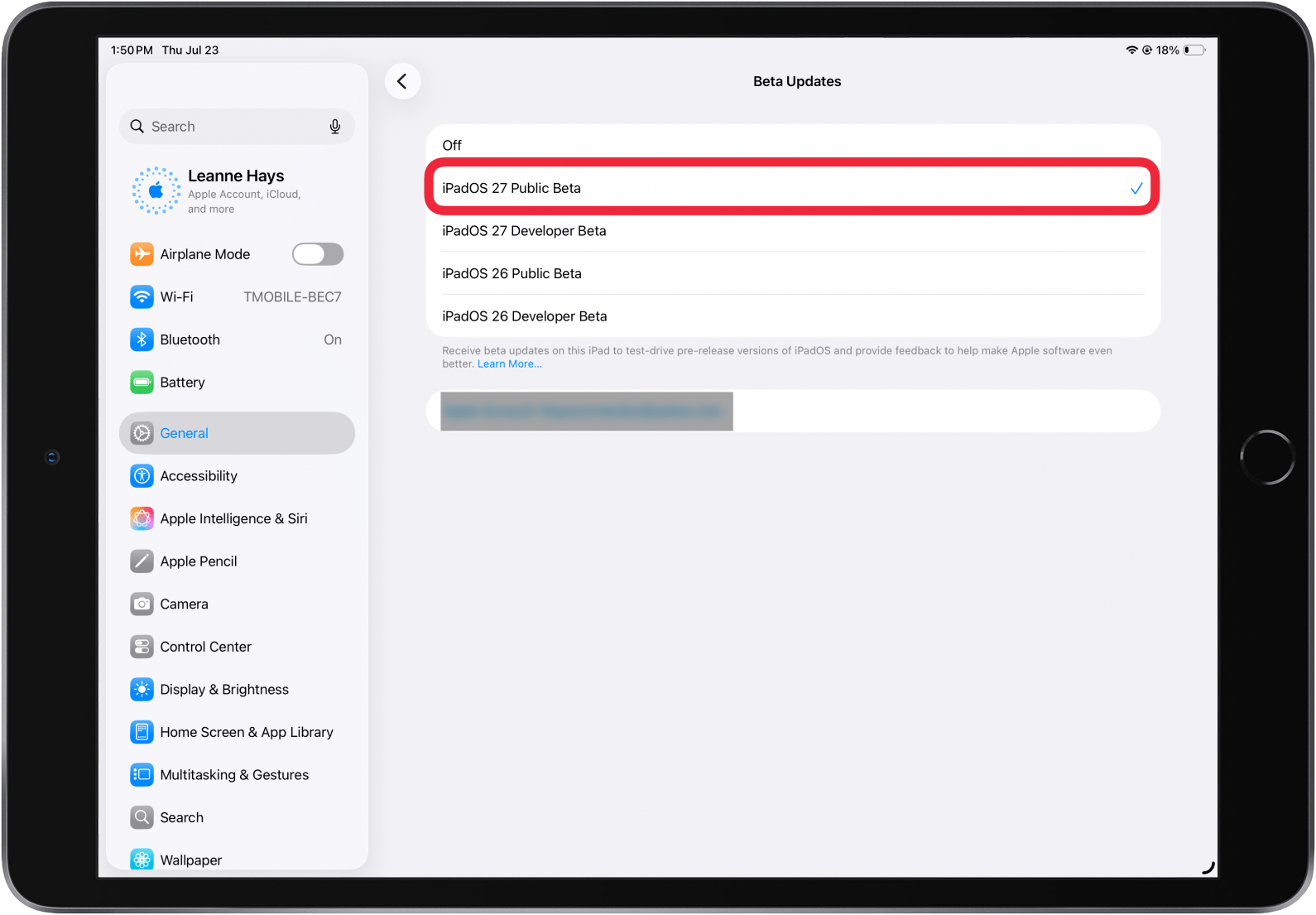This screenshot has width=1316, height=915.
Task: Tap the Accessibility icon
Action: pyautogui.click(x=142, y=476)
